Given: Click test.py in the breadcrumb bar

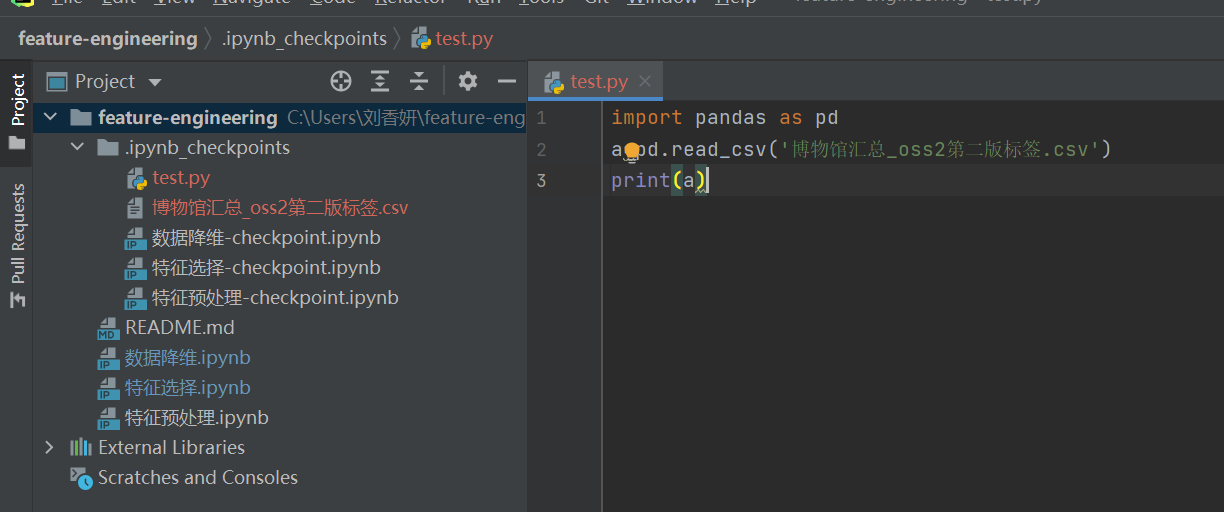Looking at the screenshot, I should 453,39.
